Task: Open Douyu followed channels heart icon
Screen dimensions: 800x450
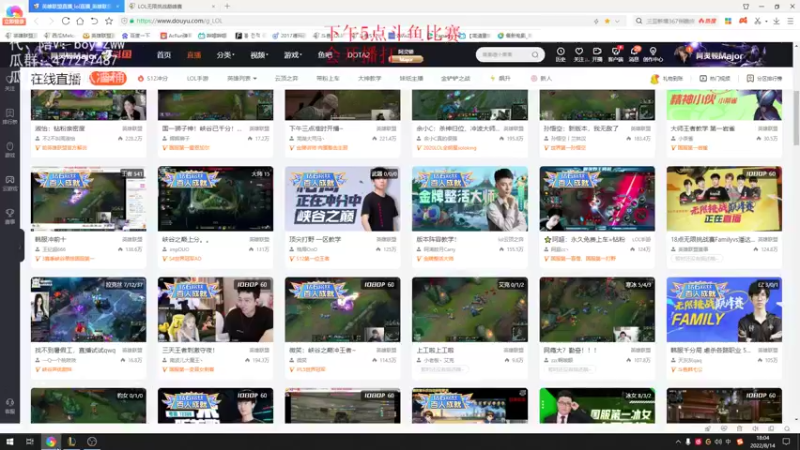Action: 579,54
